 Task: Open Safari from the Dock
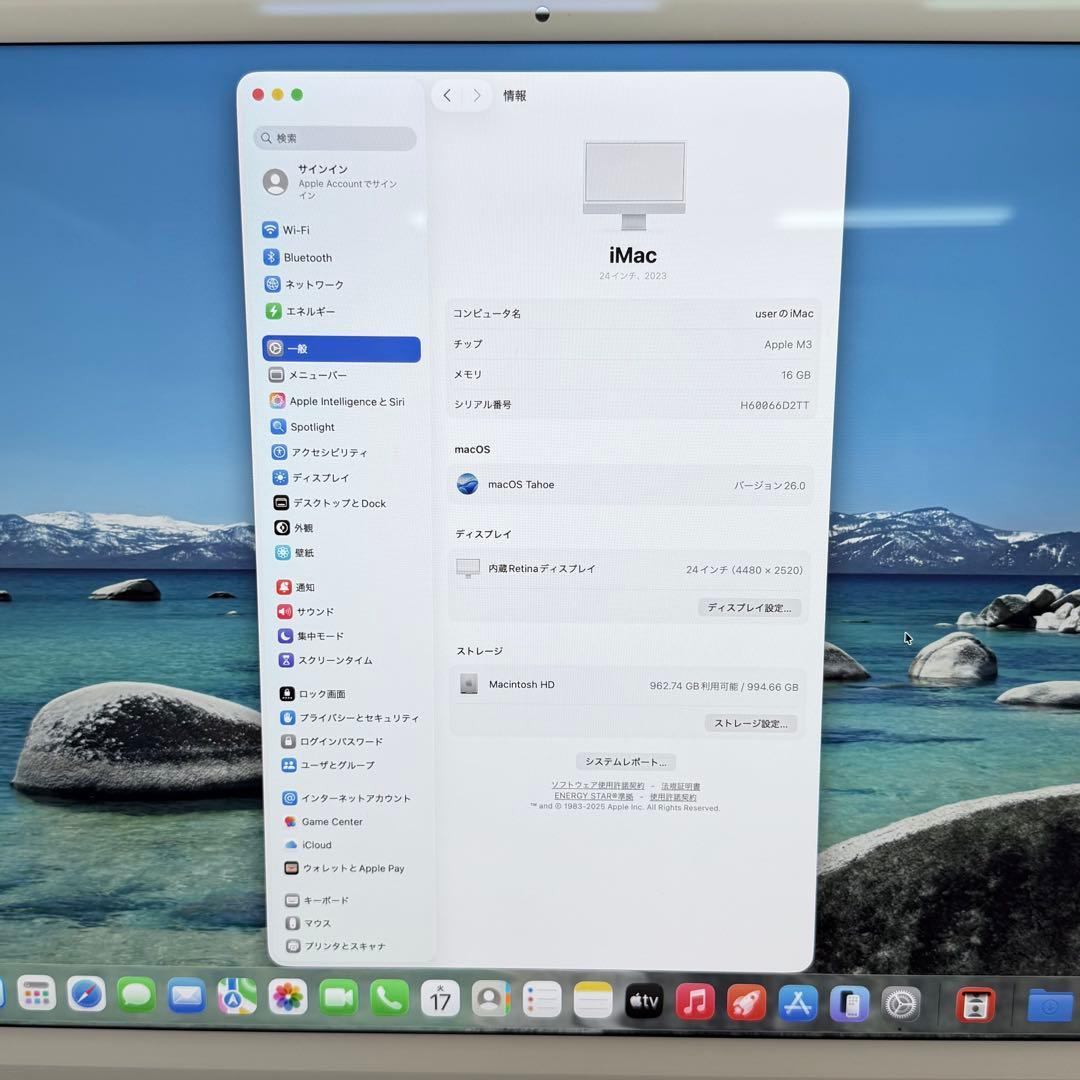[86, 993]
